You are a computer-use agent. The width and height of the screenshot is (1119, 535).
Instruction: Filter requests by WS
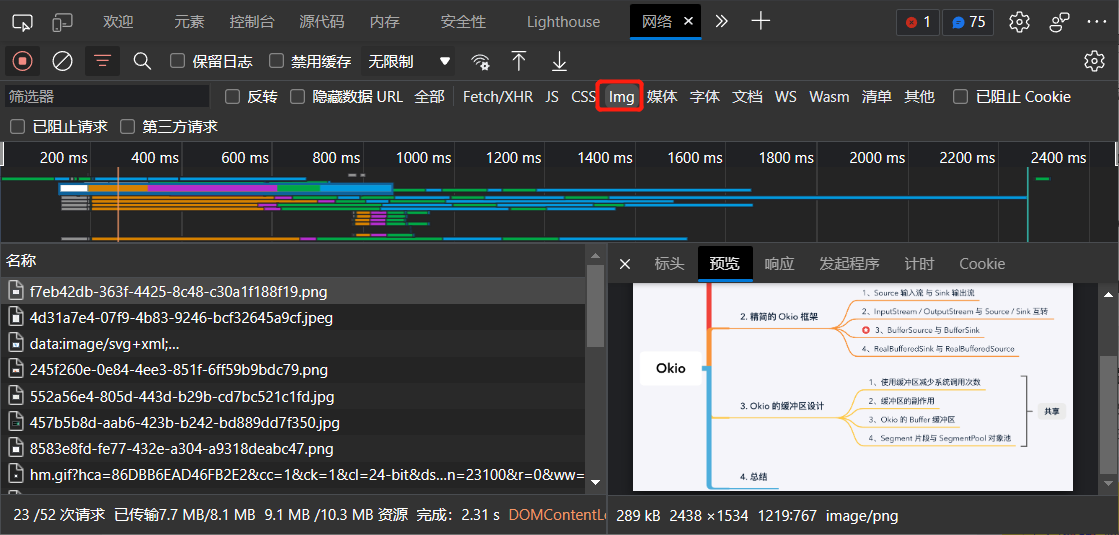786,96
